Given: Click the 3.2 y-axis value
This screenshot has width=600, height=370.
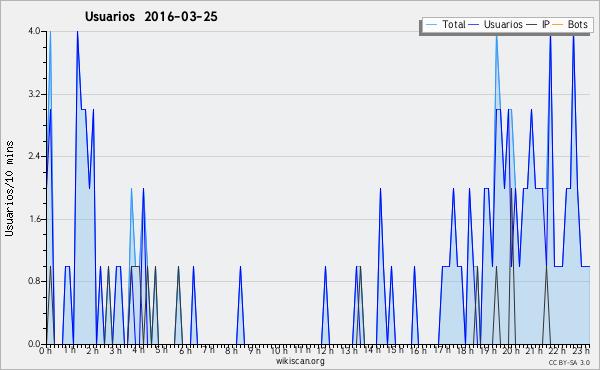Looking at the screenshot, I should point(34,94).
